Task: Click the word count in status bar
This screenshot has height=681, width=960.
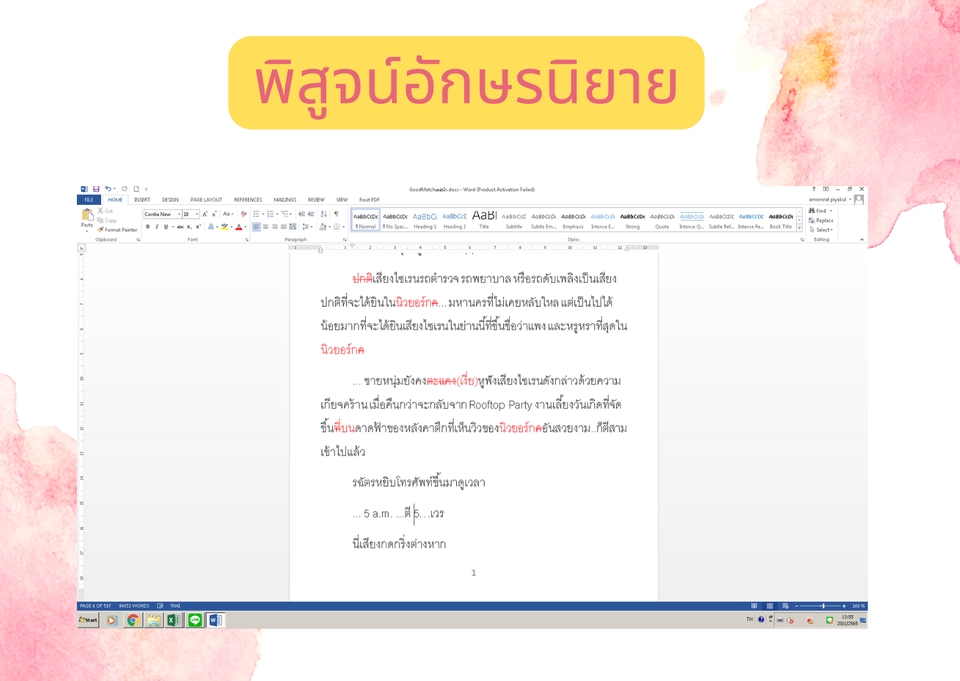Action: pyautogui.click(x=133, y=606)
